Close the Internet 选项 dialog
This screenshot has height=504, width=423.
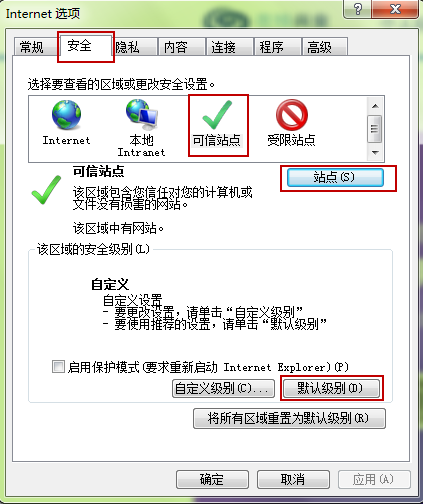pyautogui.click(x=395, y=9)
